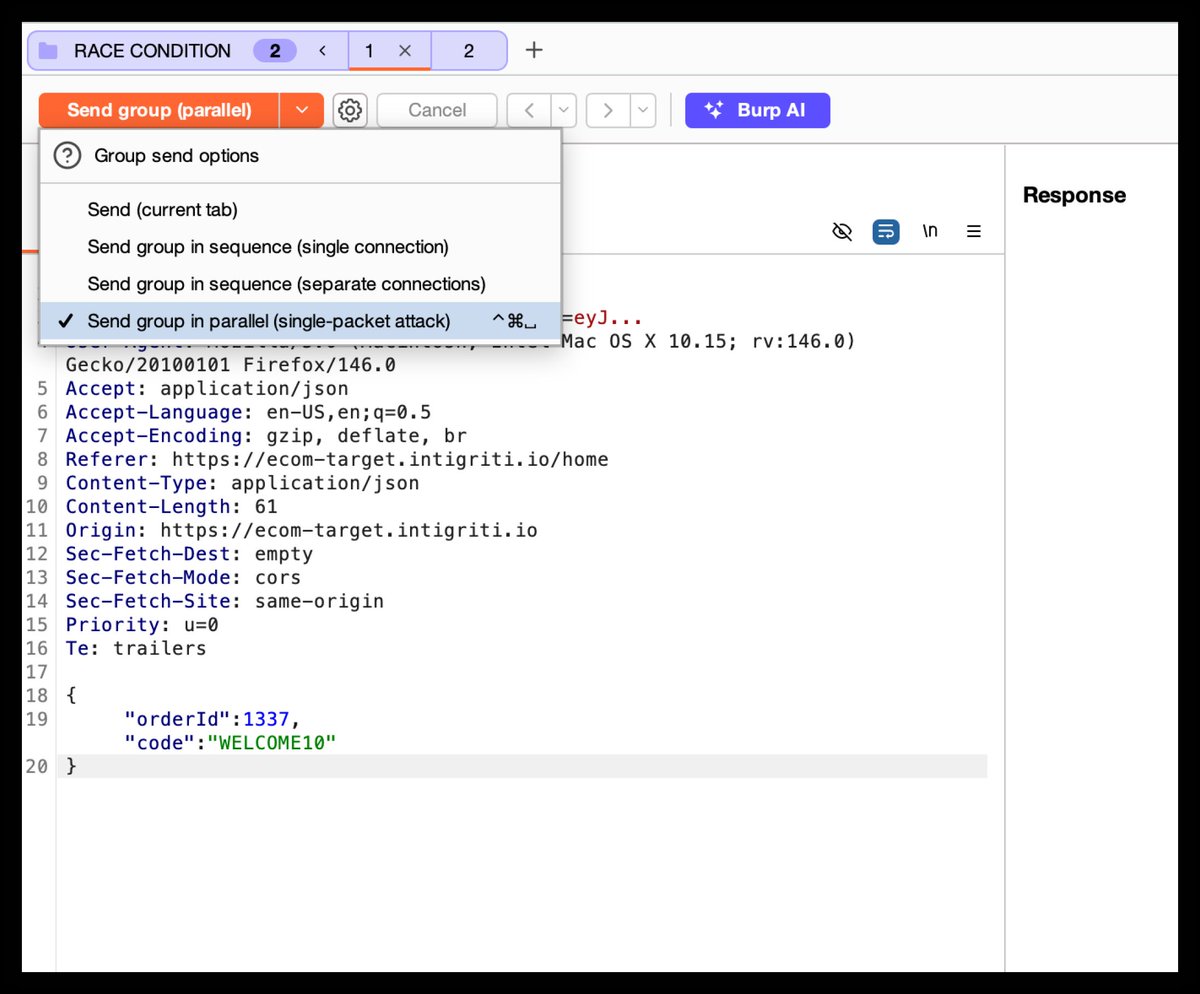Add a new Repeater tab
This screenshot has width=1200, height=994.
coord(534,50)
